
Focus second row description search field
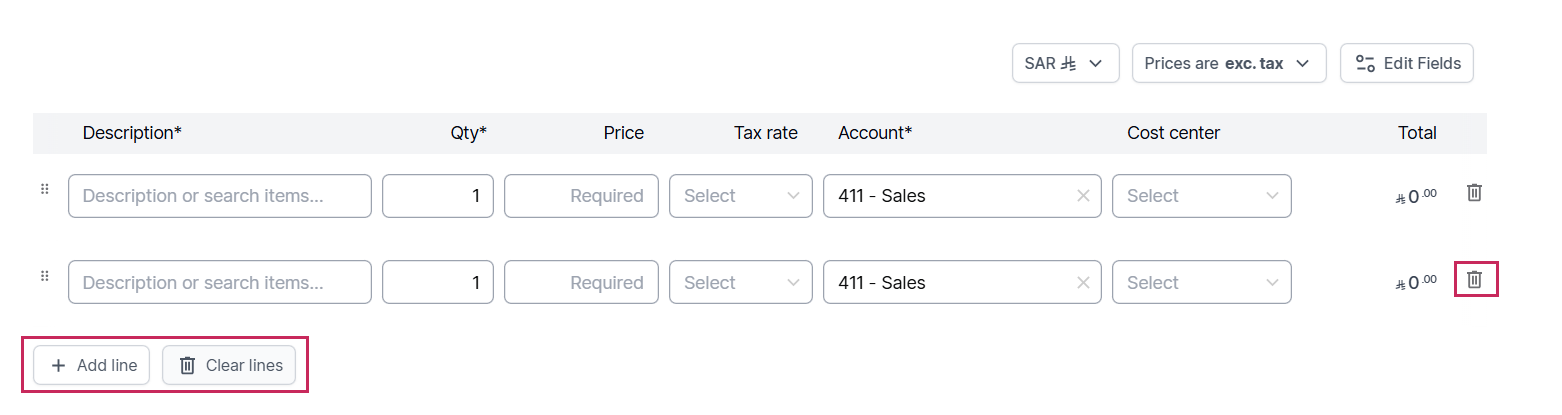tap(220, 283)
